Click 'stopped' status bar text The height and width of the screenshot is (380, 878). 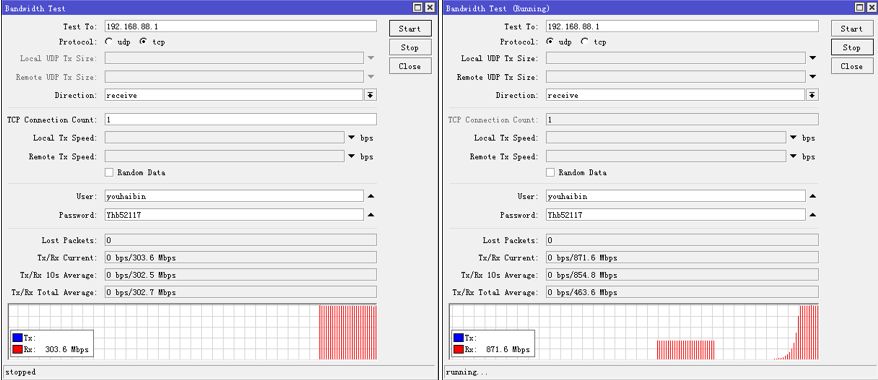pos(20,372)
